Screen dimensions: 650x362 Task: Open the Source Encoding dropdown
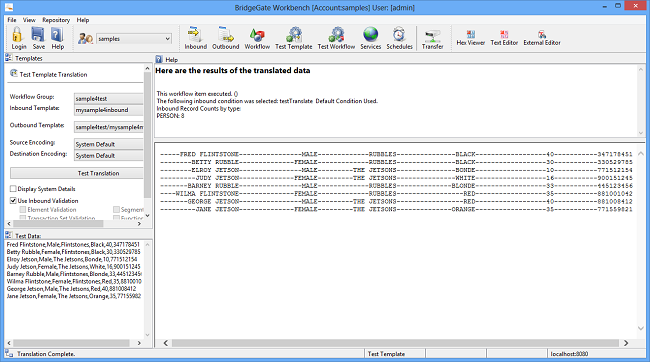pos(109,144)
